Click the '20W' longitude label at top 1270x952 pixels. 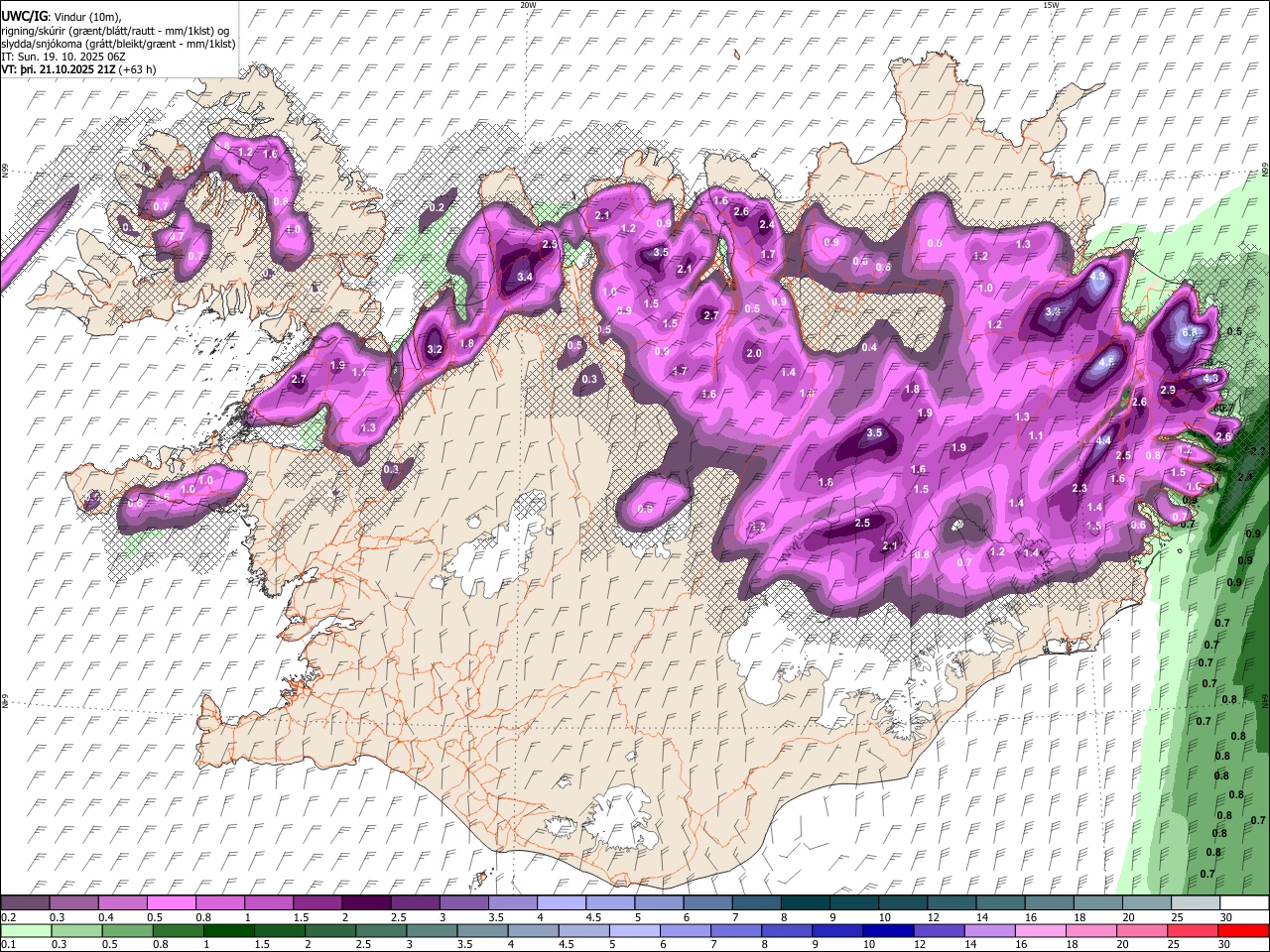(528, 5)
